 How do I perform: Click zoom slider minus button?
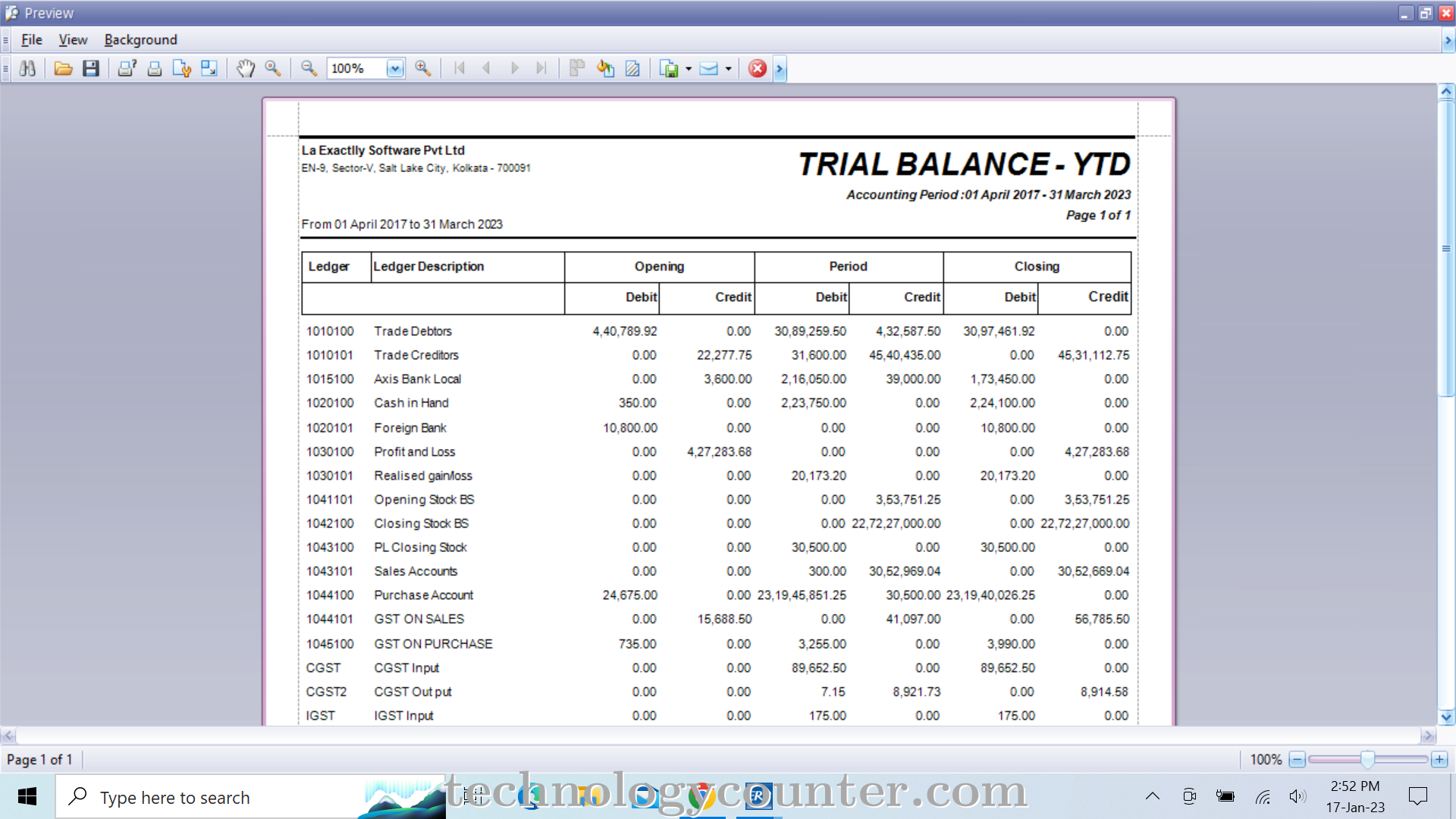[x=1298, y=759]
